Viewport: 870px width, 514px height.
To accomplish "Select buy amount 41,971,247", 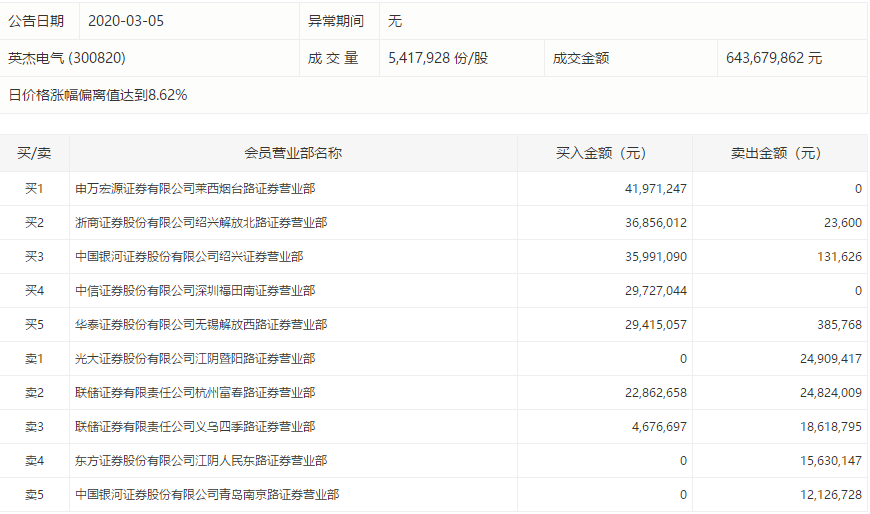I will point(656,189).
